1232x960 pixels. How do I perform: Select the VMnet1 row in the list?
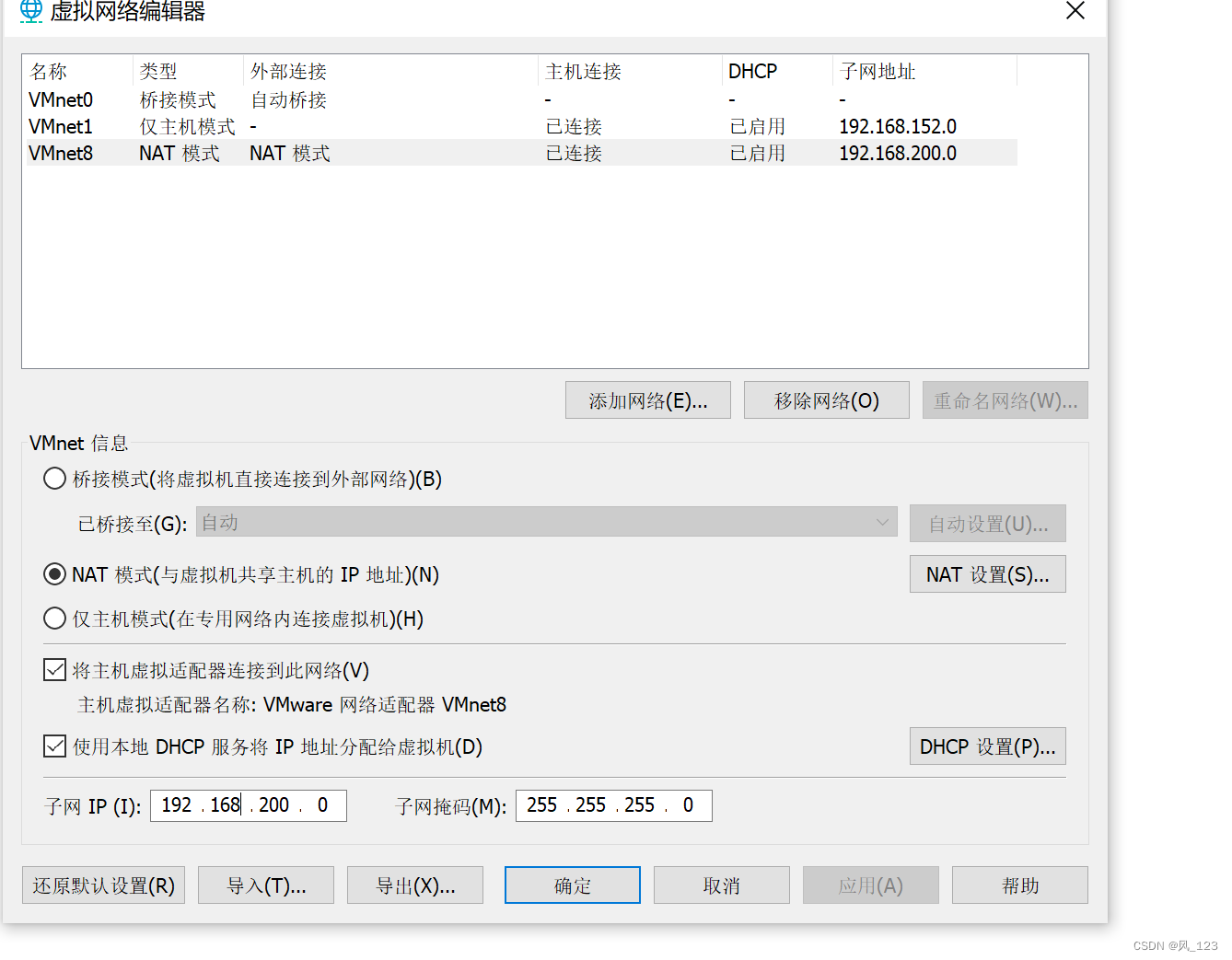coord(522,126)
